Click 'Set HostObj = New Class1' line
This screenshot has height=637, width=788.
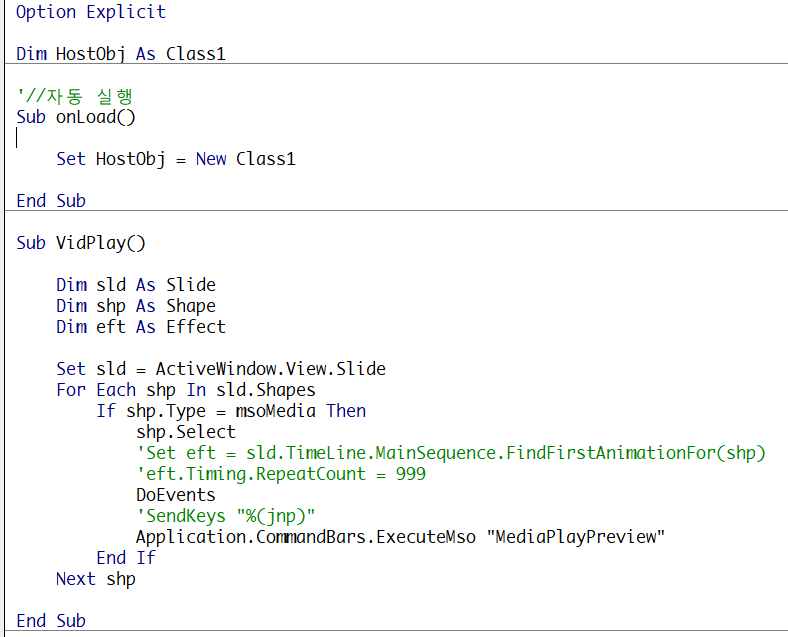(x=176, y=159)
